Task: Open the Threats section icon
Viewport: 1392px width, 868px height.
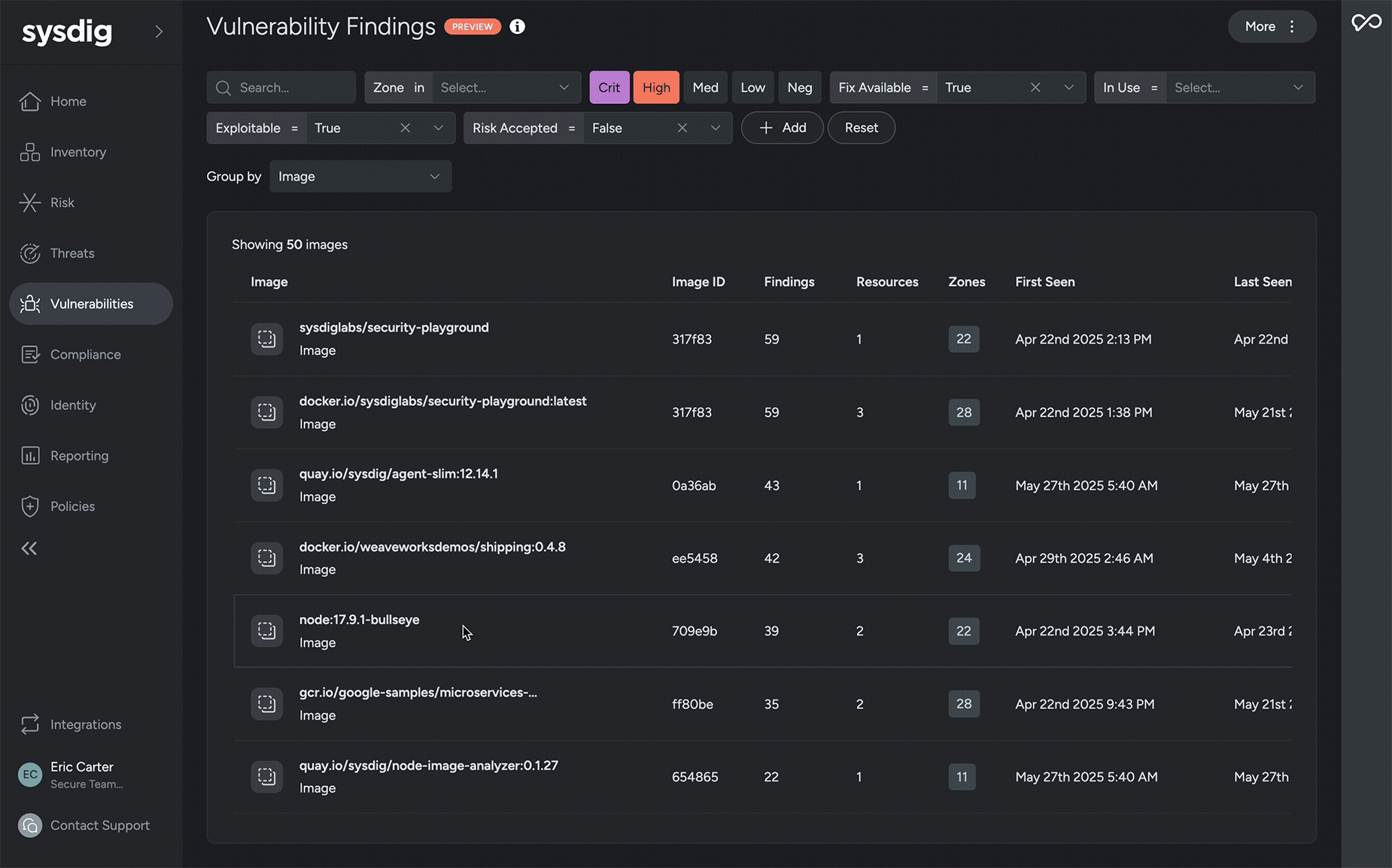Action: tap(30, 253)
